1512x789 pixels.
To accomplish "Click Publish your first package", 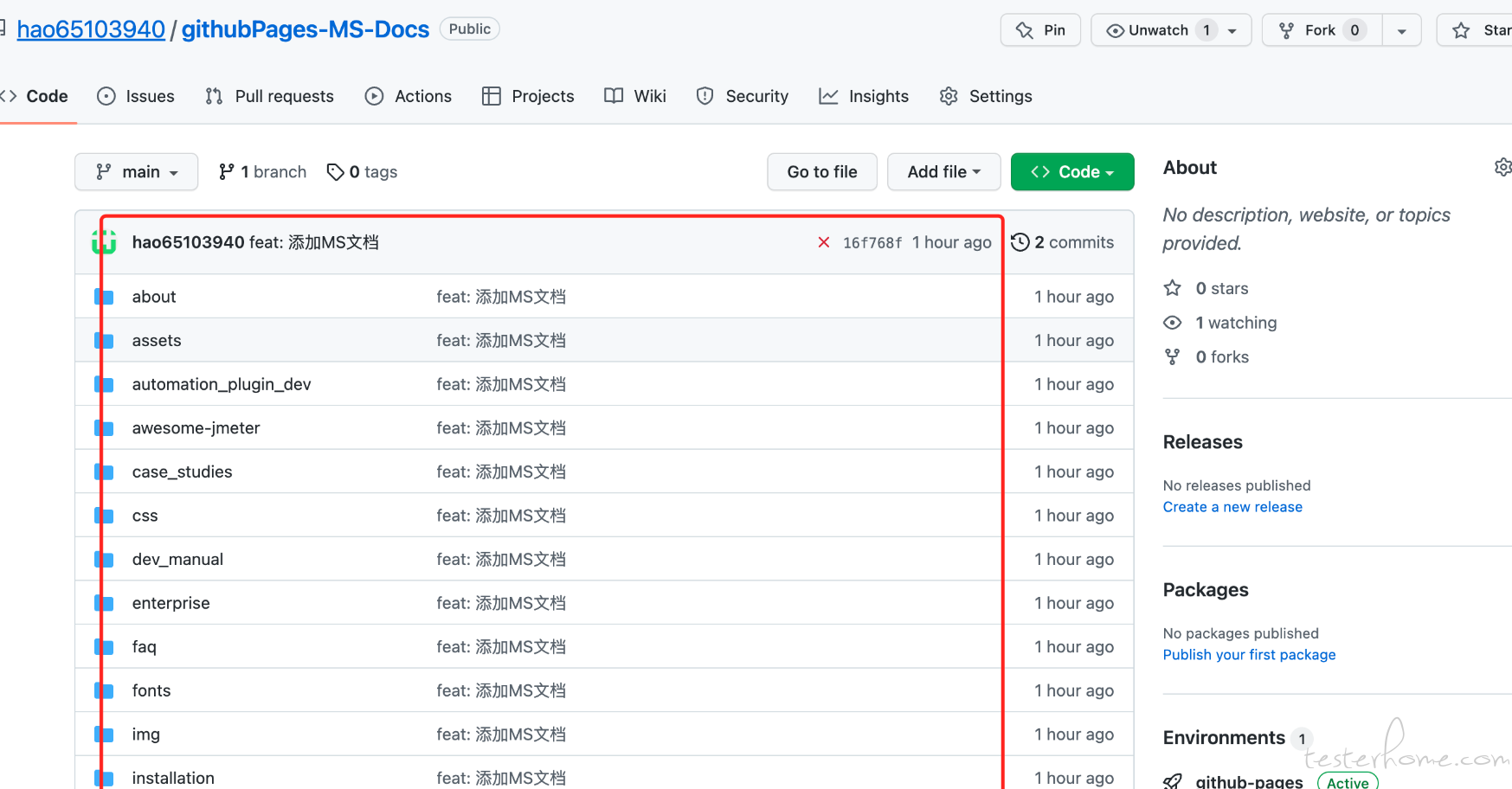I will [1249, 655].
